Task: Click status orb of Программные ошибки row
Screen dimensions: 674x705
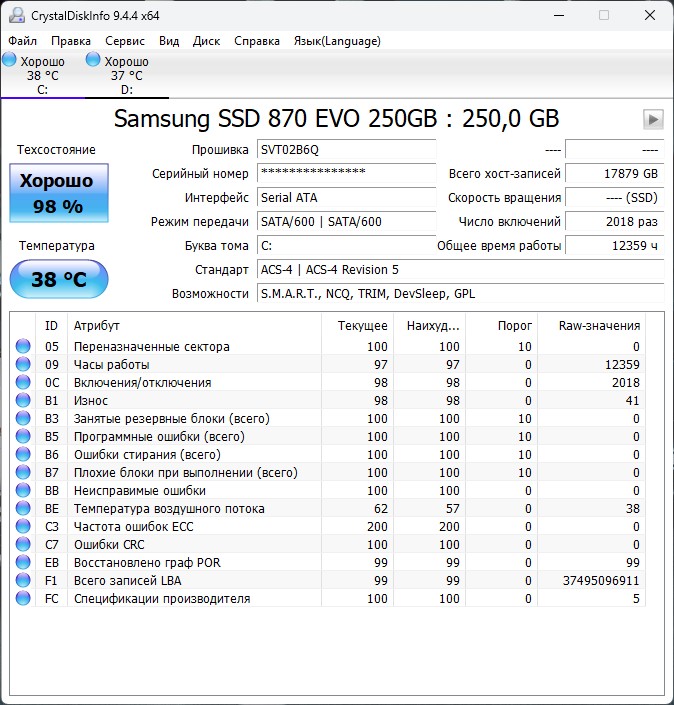Action: point(23,436)
